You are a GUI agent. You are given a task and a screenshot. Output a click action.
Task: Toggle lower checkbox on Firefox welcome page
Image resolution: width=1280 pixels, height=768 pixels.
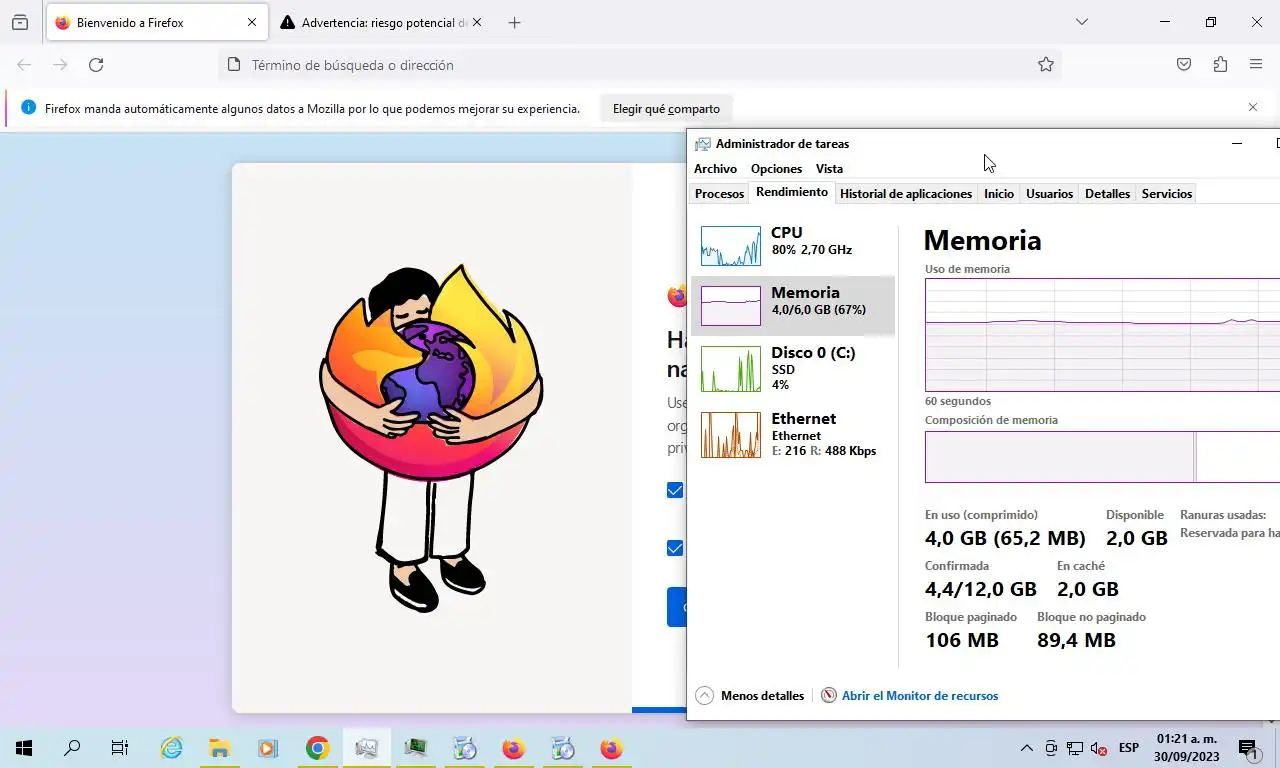[x=675, y=548]
